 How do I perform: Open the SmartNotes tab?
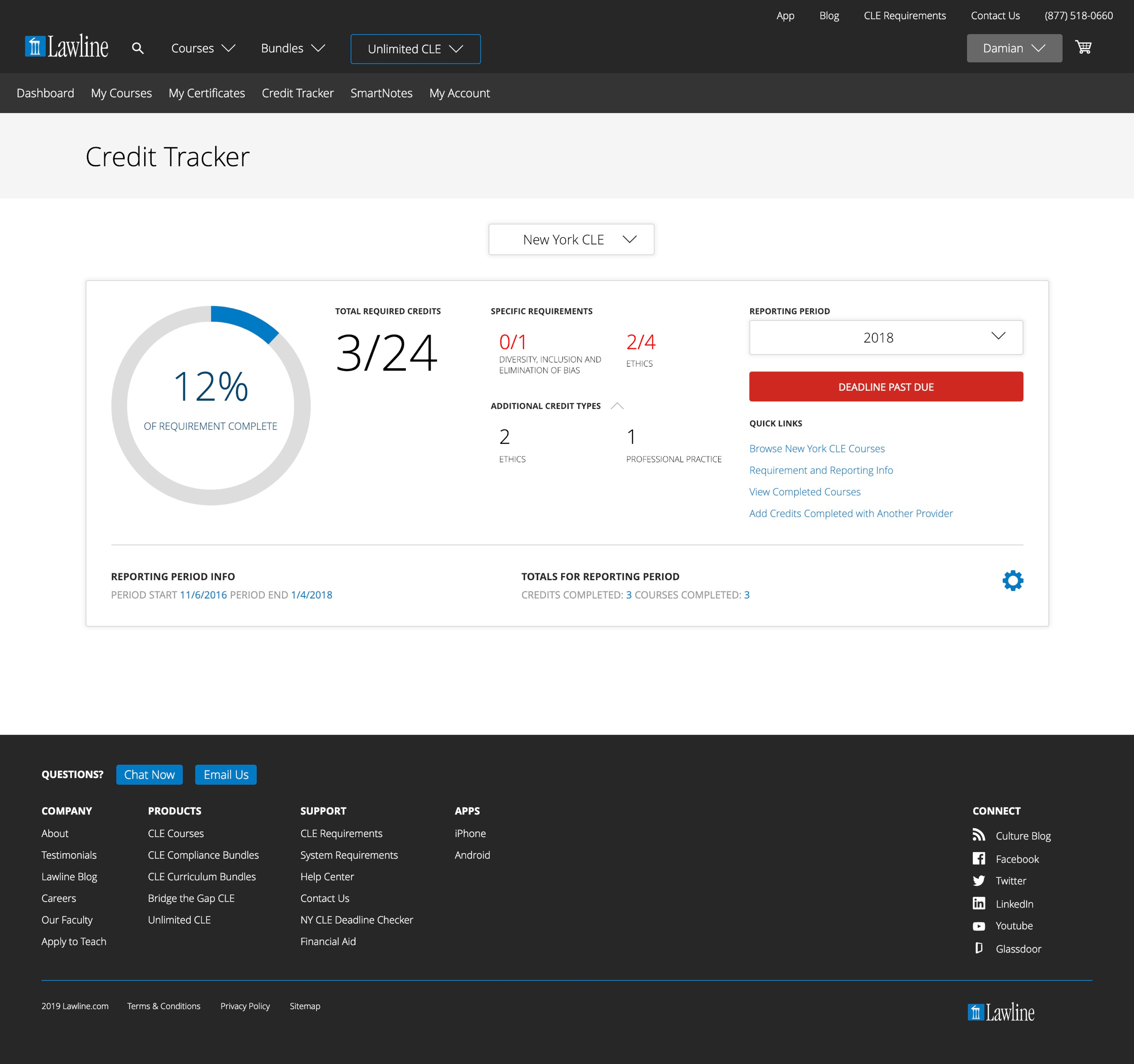point(381,93)
